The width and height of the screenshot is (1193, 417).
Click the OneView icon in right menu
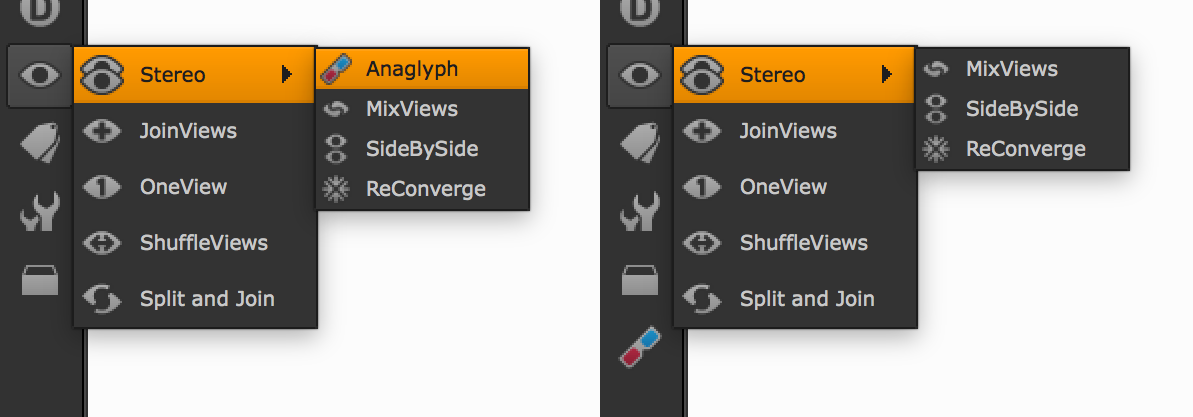(701, 187)
